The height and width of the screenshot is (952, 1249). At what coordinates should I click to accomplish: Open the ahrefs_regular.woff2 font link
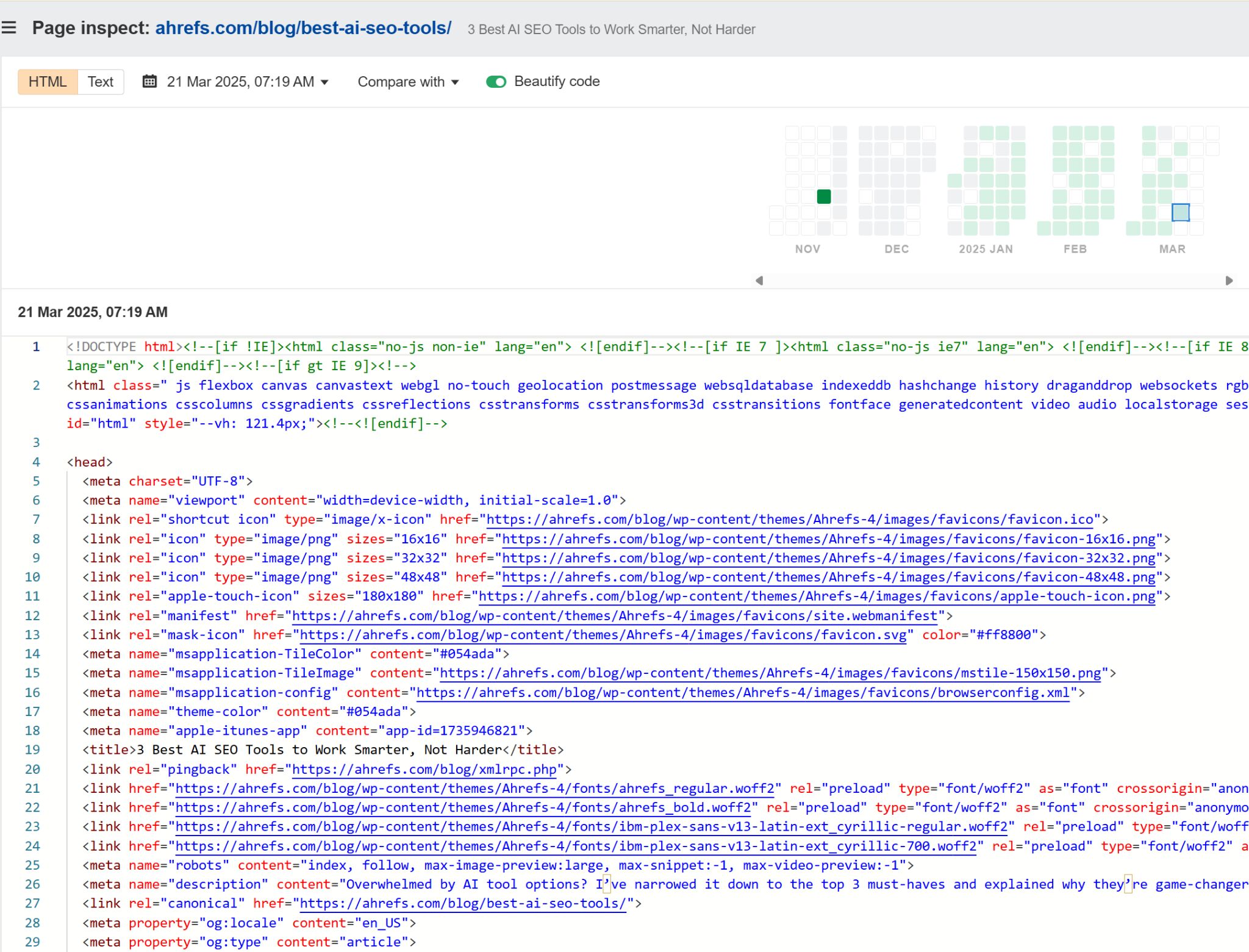click(x=474, y=789)
